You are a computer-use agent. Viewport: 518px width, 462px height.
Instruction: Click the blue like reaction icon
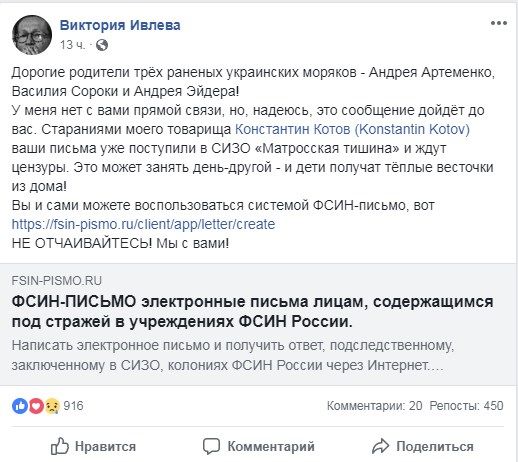tap(20, 406)
